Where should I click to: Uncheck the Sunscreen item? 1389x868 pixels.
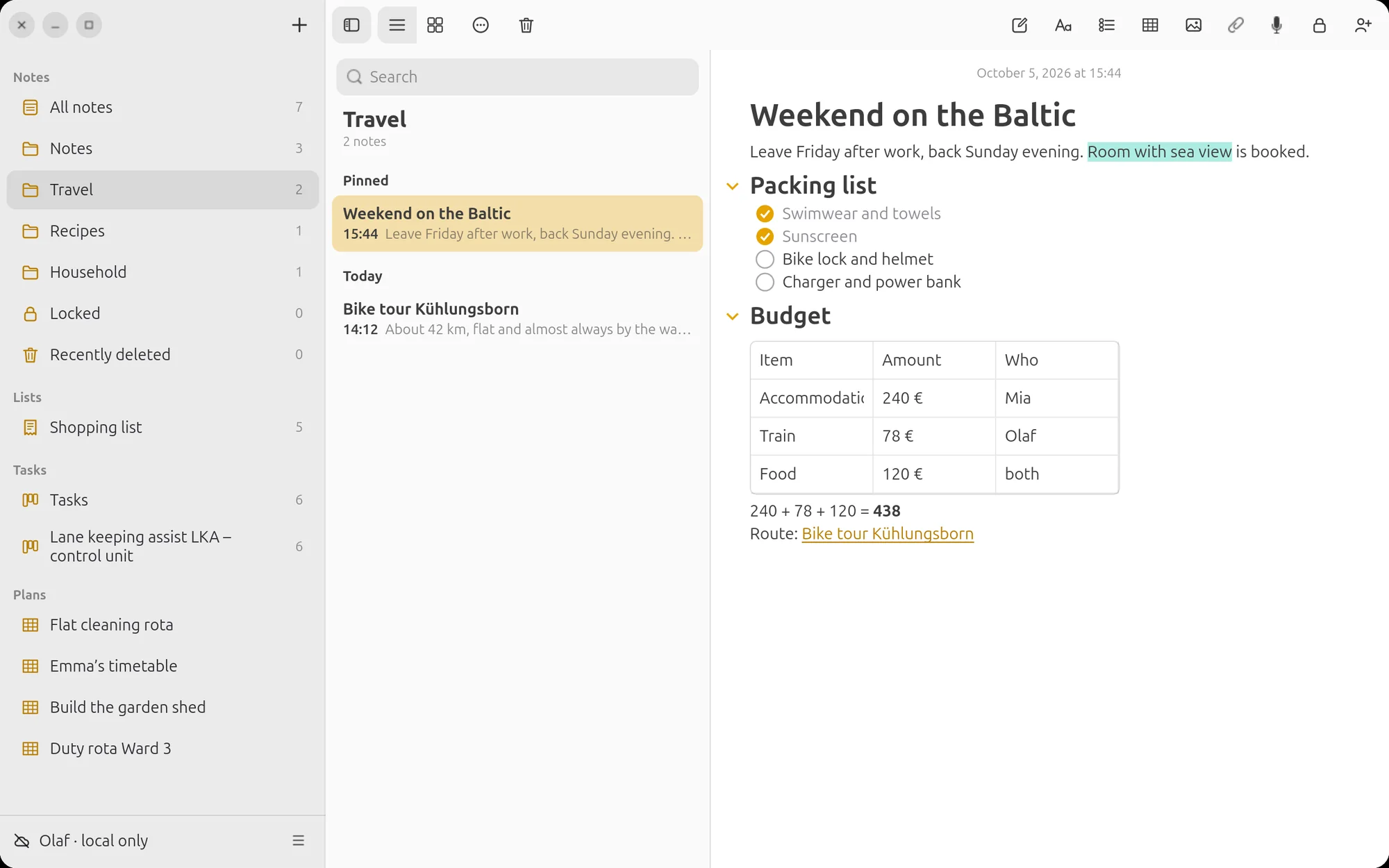click(x=765, y=236)
